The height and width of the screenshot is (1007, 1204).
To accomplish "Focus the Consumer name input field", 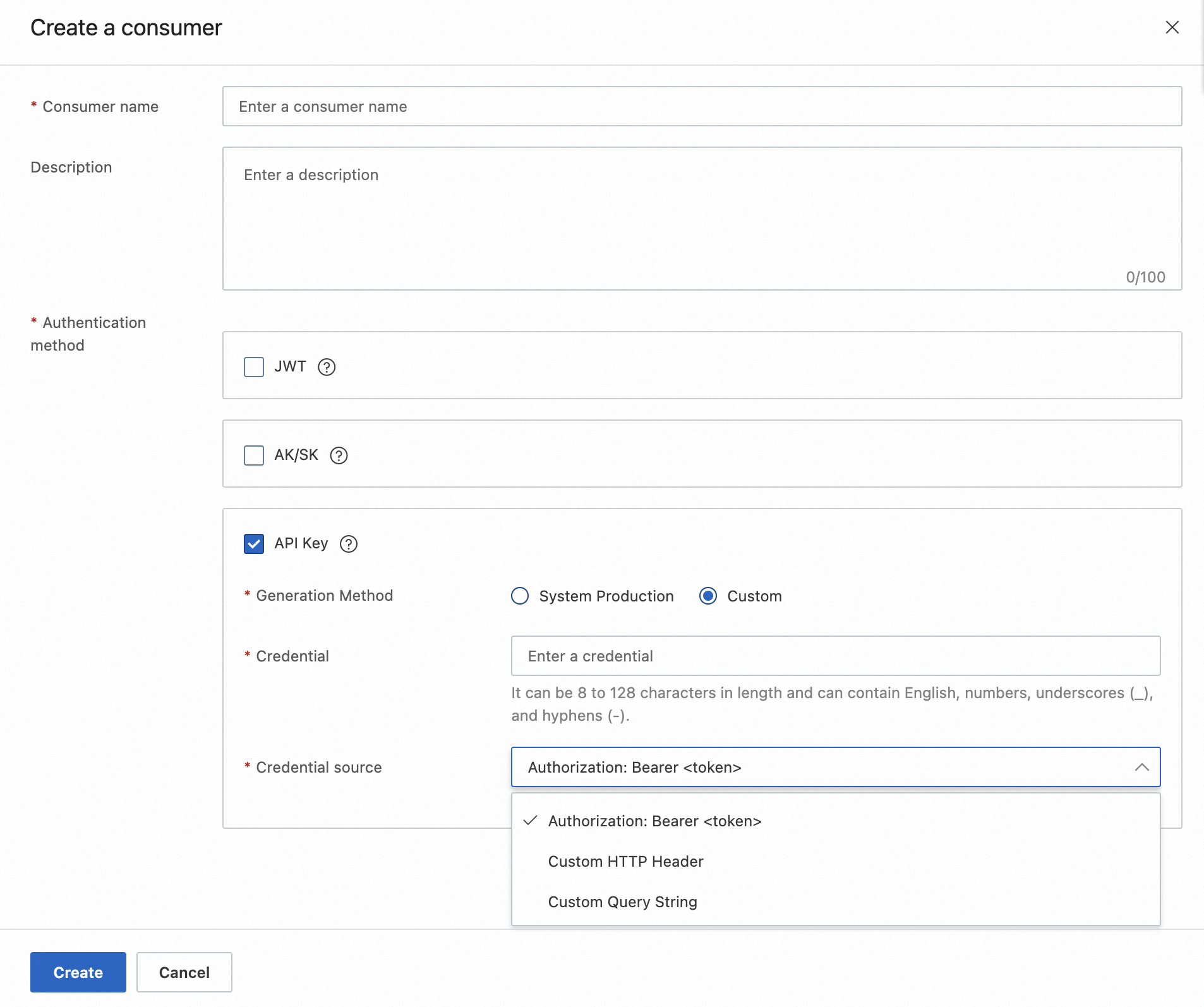I will click(x=702, y=106).
